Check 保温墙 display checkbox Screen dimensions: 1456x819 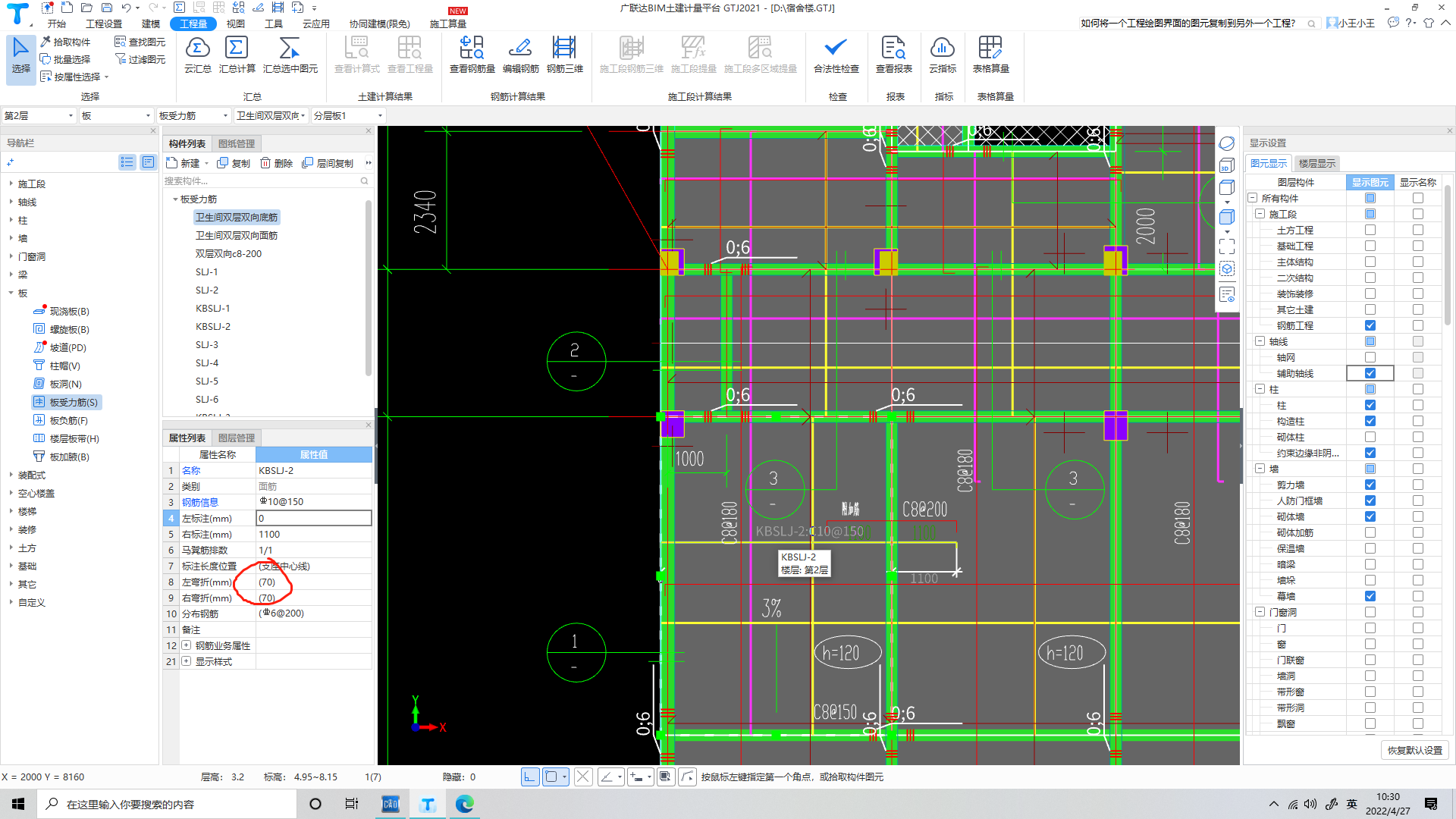point(1370,548)
